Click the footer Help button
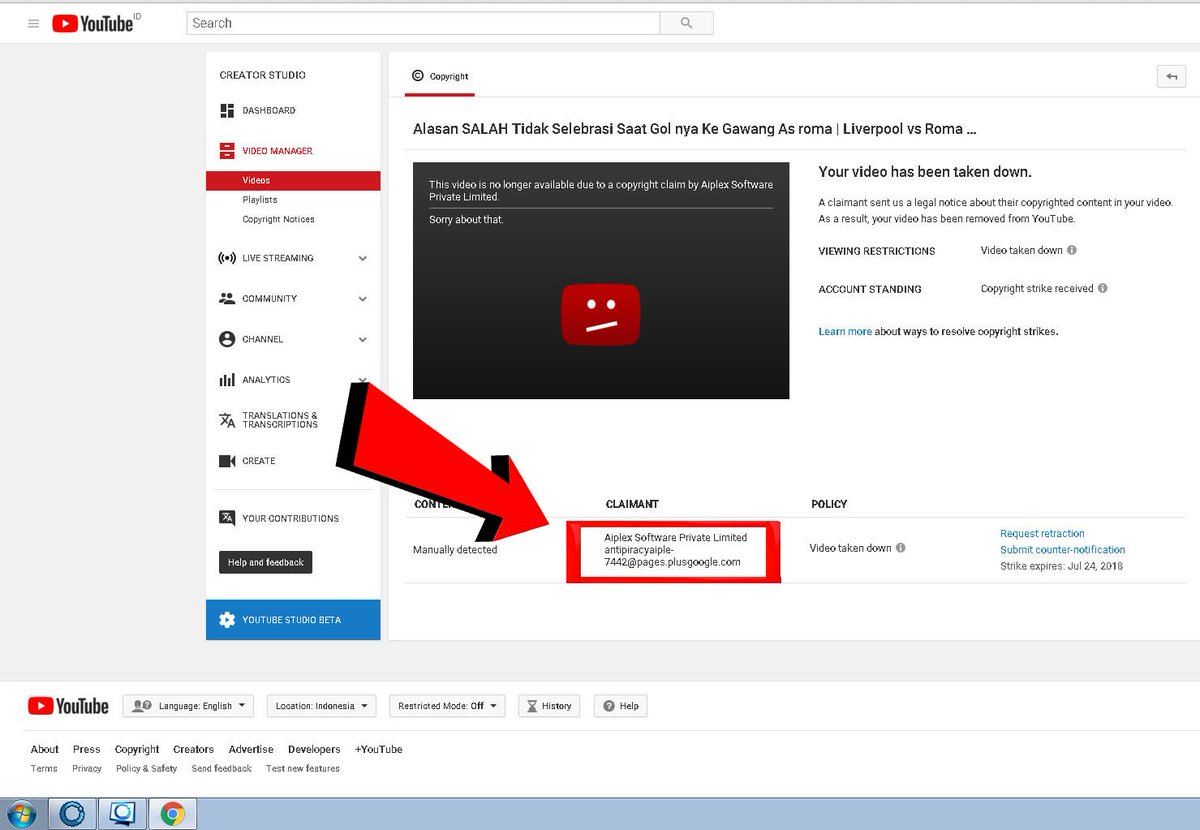The image size is (1200, 830). tap(620, 706)
